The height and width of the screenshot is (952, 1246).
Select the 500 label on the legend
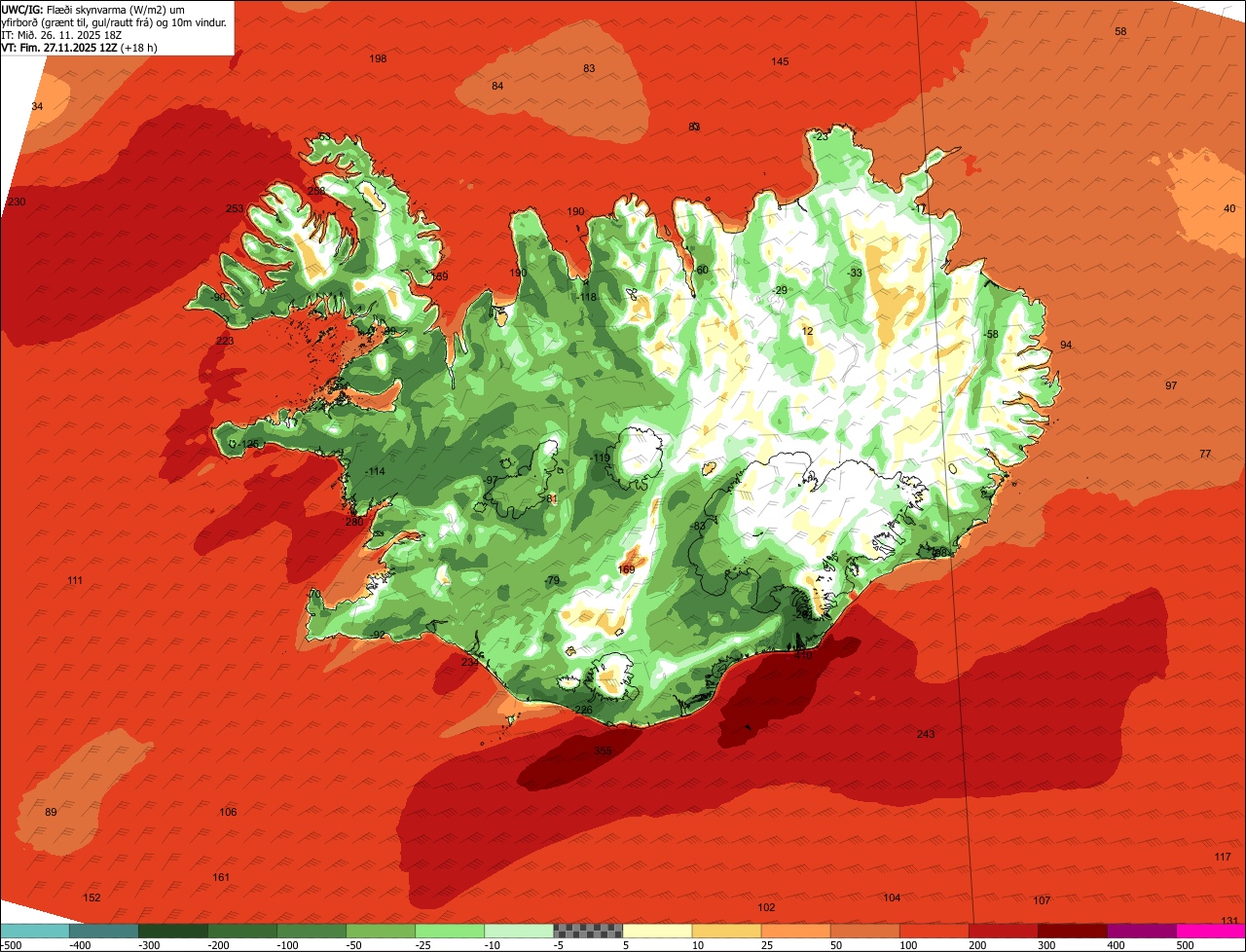[1185, 945]
